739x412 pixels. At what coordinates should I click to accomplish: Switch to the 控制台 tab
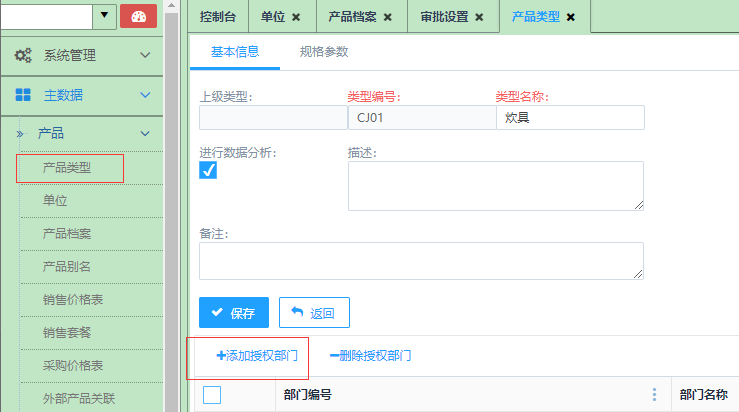pyautogui.click(x=219, y=17)
